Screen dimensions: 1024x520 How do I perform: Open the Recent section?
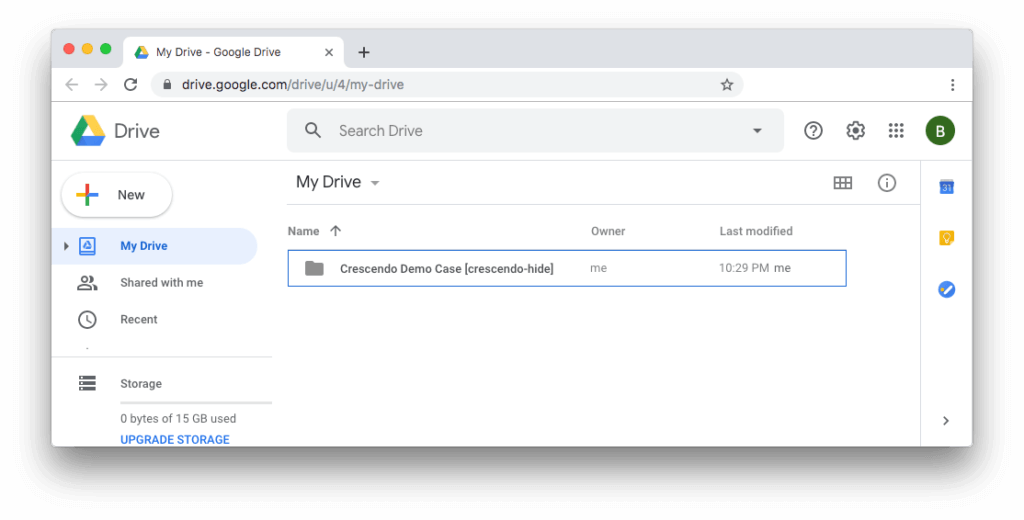pos(138,319)
